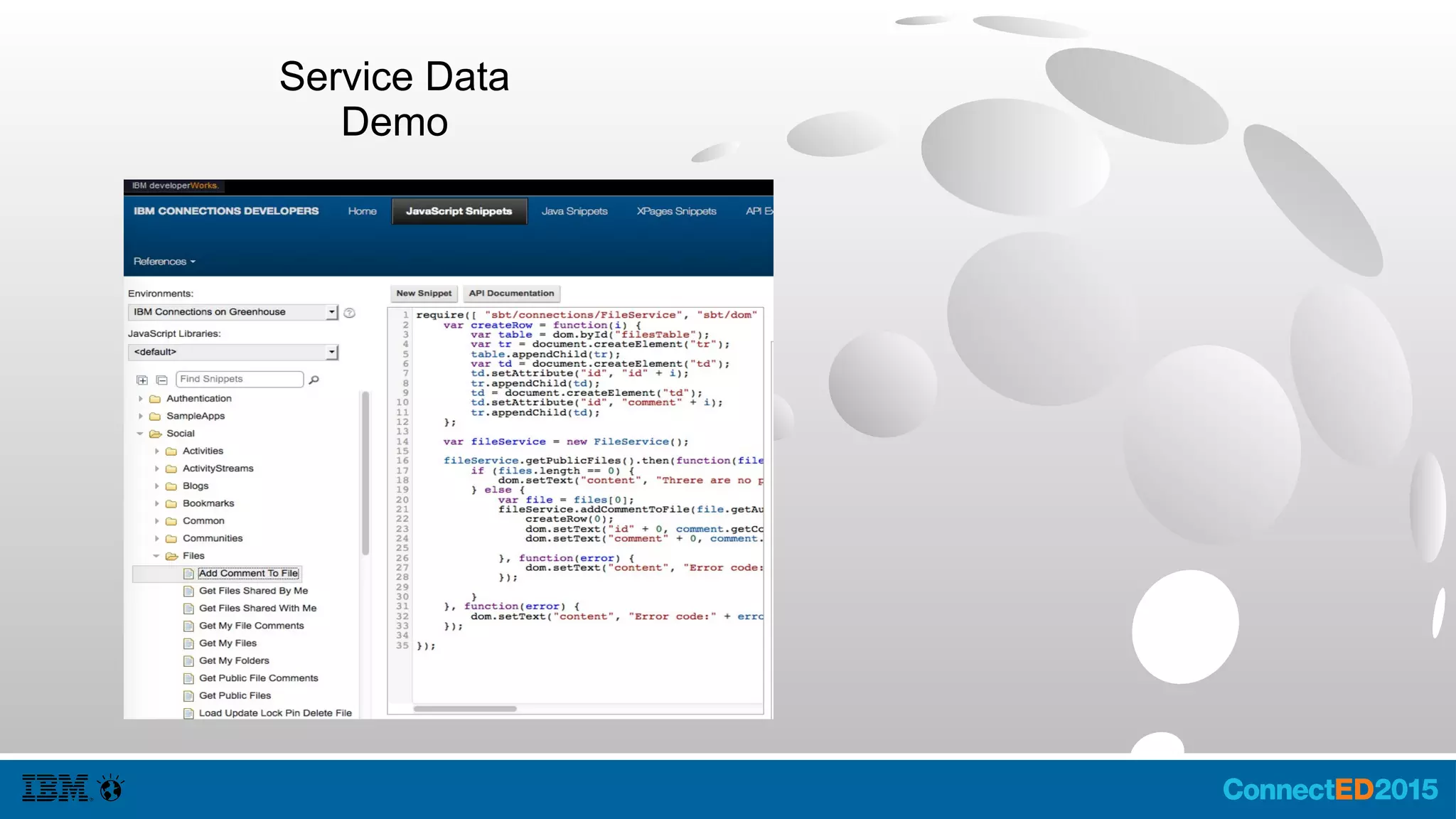The image size is (1456, 819).
Task: Collapse the Files folder node
Action: (156, 556)
